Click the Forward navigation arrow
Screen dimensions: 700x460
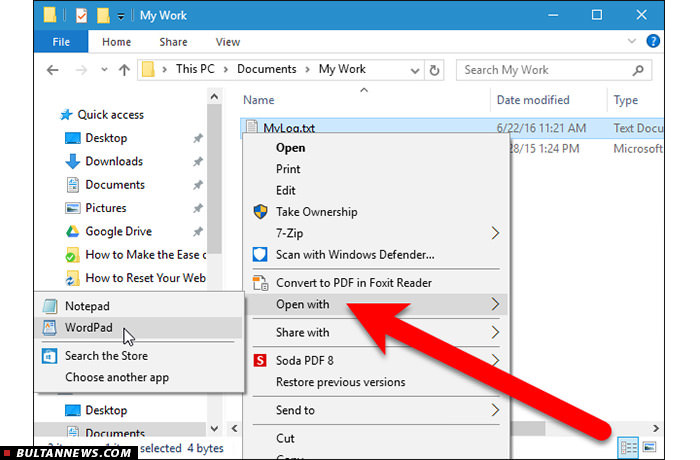tap(81, 70)
